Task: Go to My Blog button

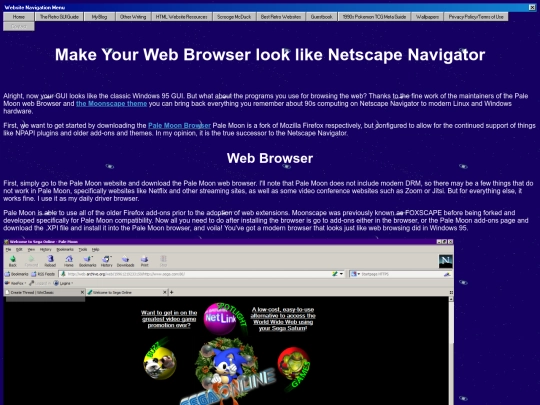Action: pos(99,17)
